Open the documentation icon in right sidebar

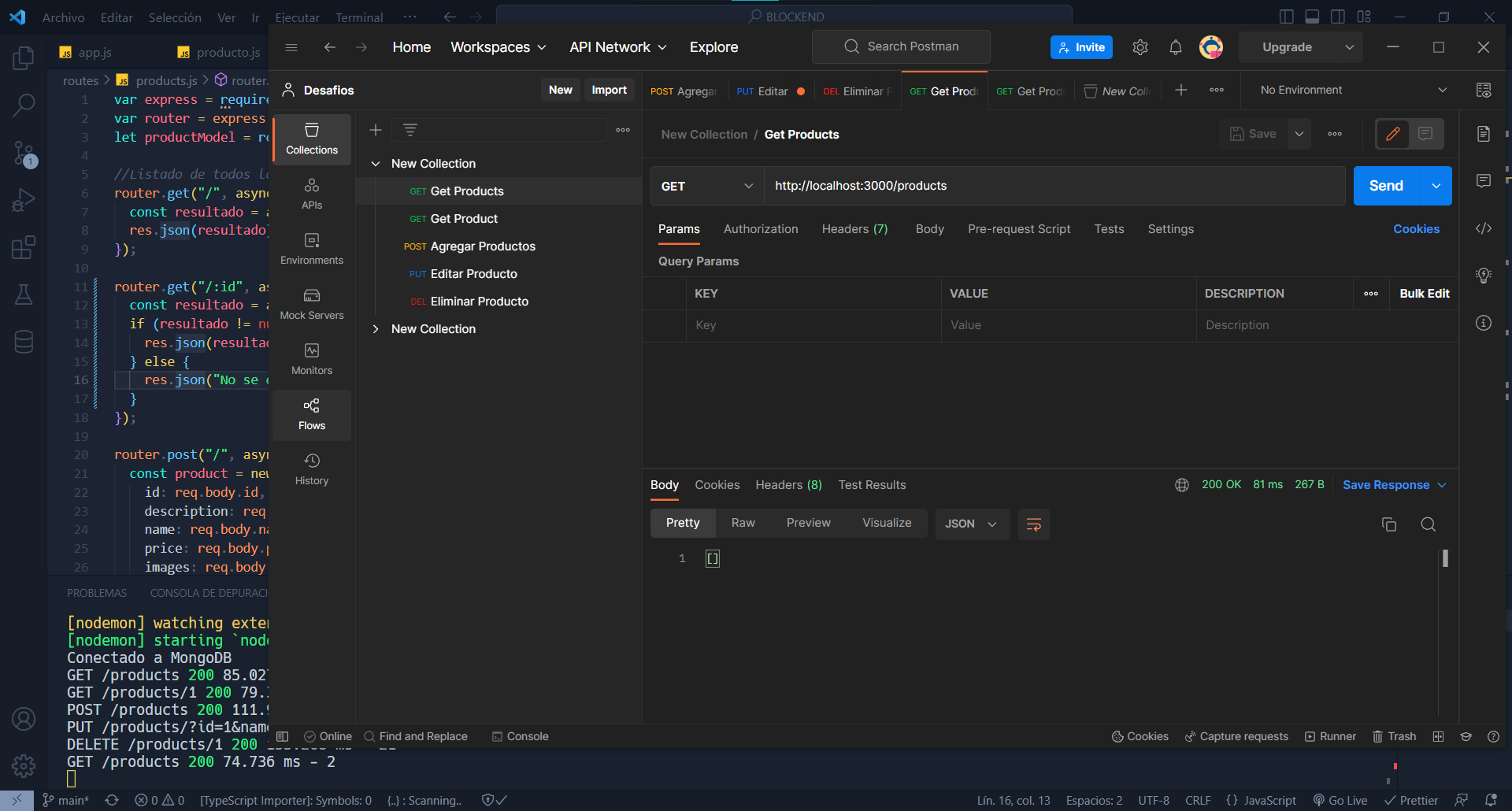pyautogui.click(x=1484, y=134)
